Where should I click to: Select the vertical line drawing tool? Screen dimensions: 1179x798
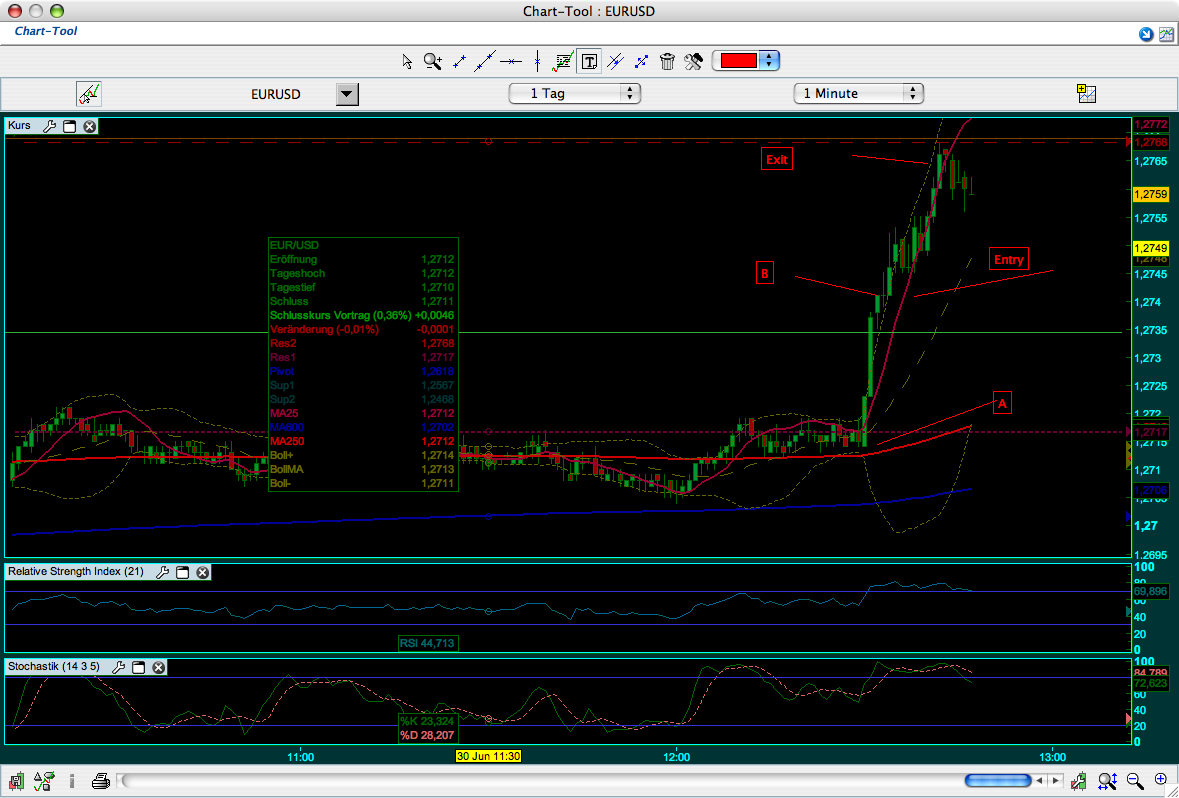(x=537, y=61)
